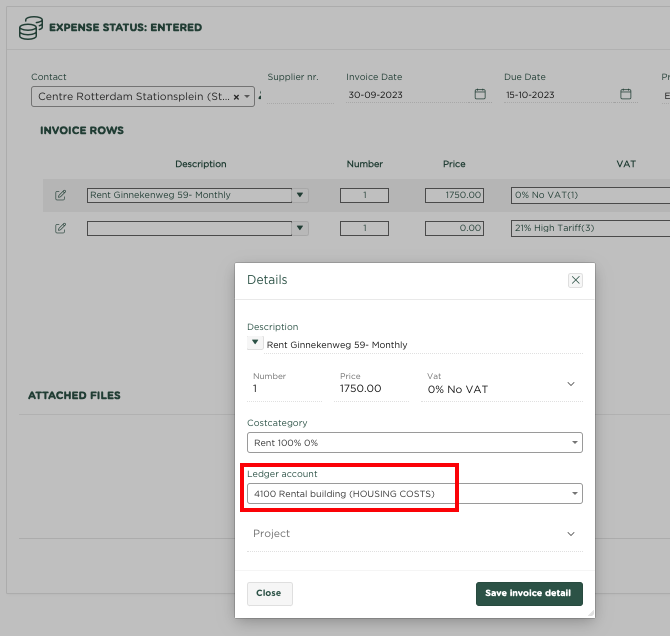
Task: Click Price field in Details dialog
Action: (x=371, y=389)
